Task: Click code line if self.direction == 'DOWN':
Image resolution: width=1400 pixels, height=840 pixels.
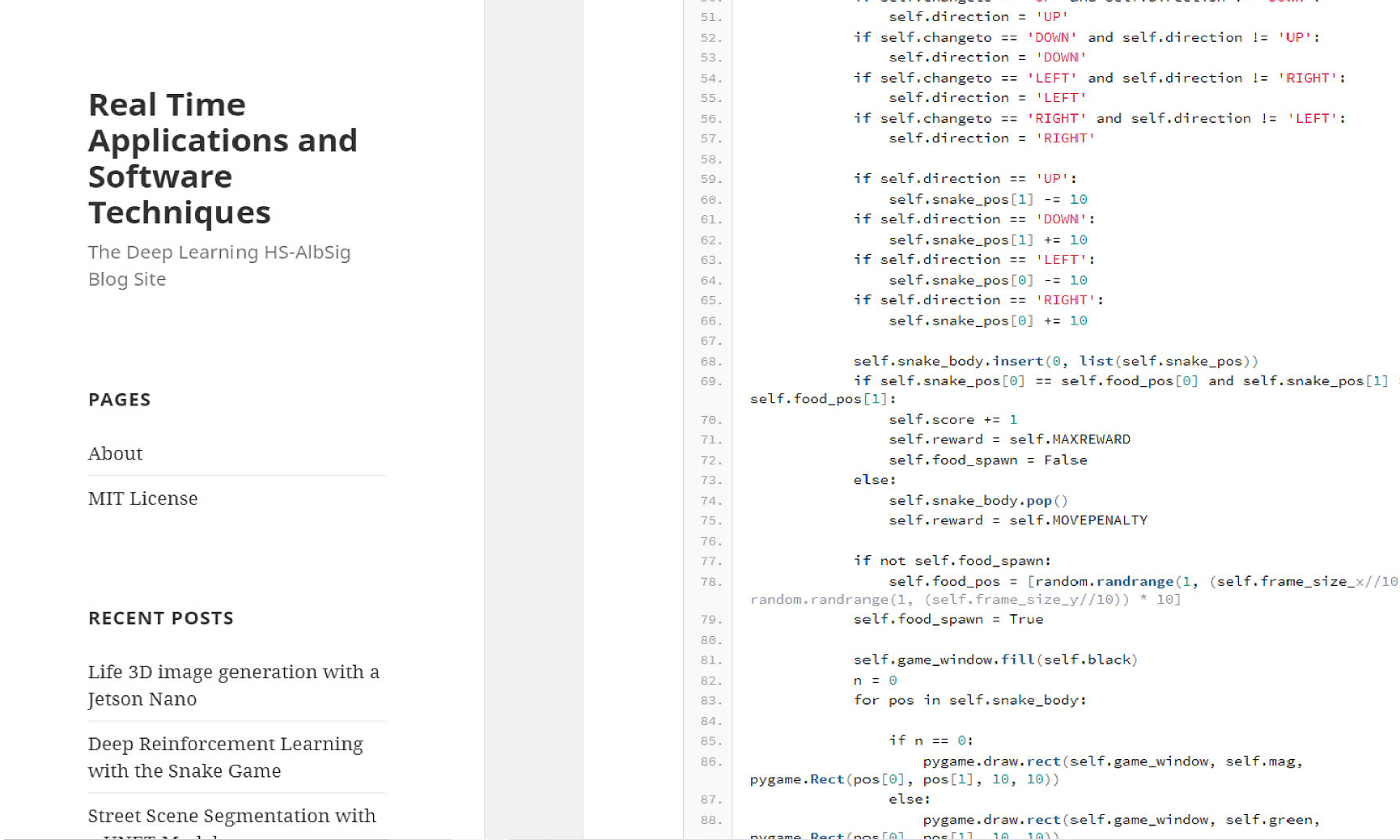Action: 974,219
